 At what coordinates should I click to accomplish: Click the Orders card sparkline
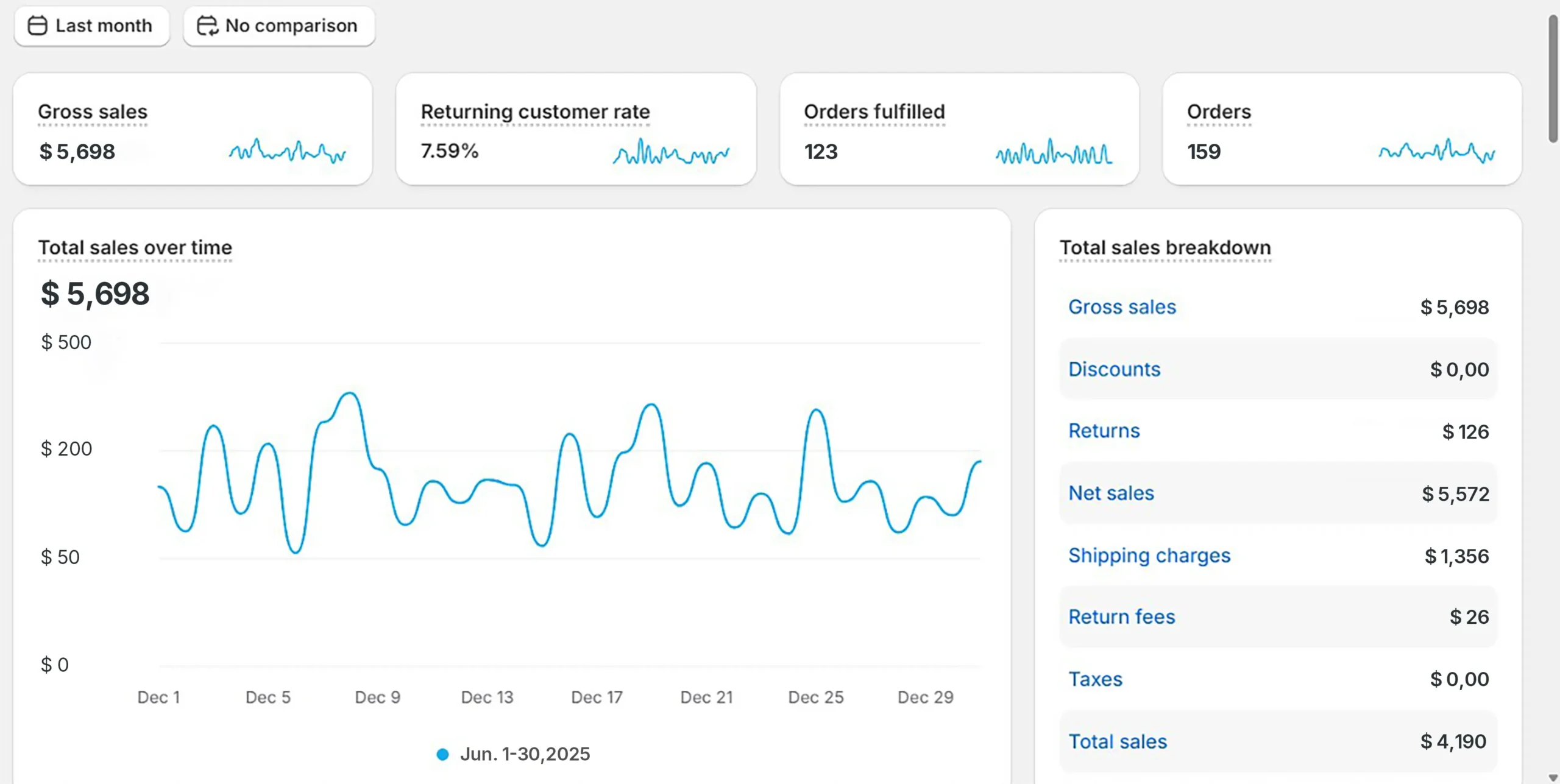coord(1436,151)
